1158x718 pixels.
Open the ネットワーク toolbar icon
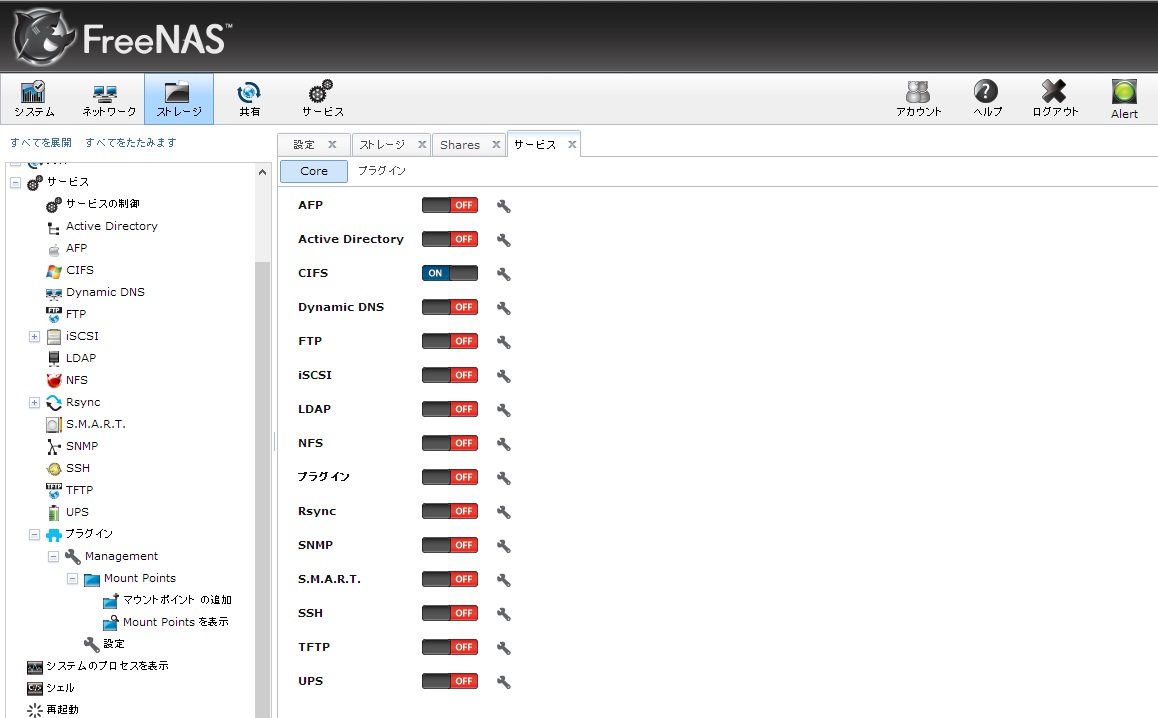point(108,98)
